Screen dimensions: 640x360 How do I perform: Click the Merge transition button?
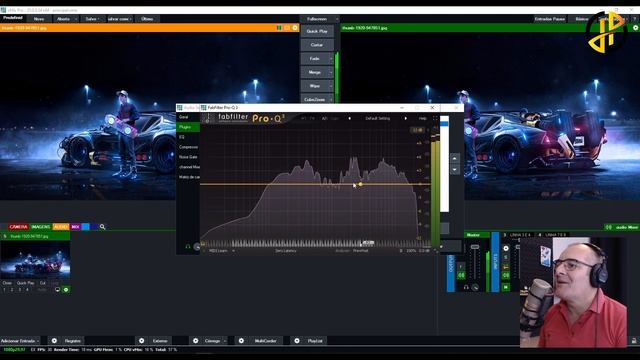(x=314, y=73)
